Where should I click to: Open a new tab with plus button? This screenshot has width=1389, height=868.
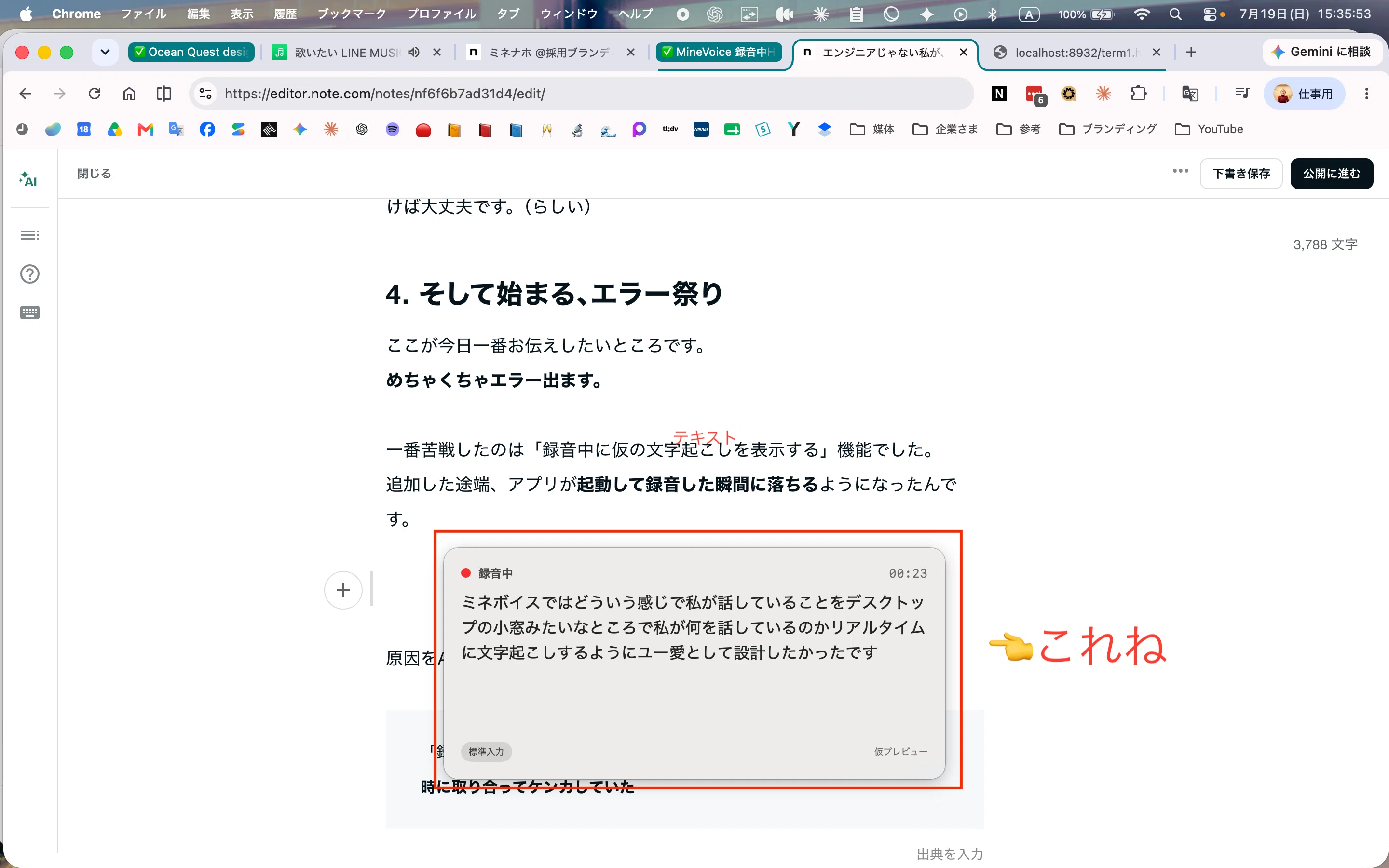1191,52
